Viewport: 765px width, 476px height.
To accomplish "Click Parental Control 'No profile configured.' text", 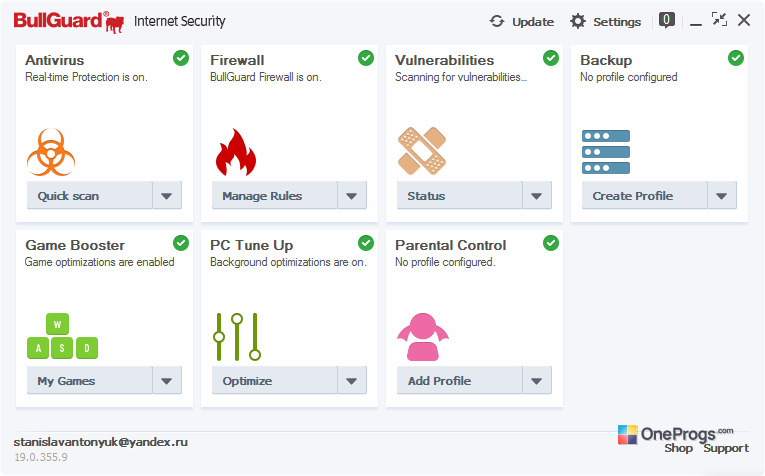I will pyautogui.click(x=445, y=262).
